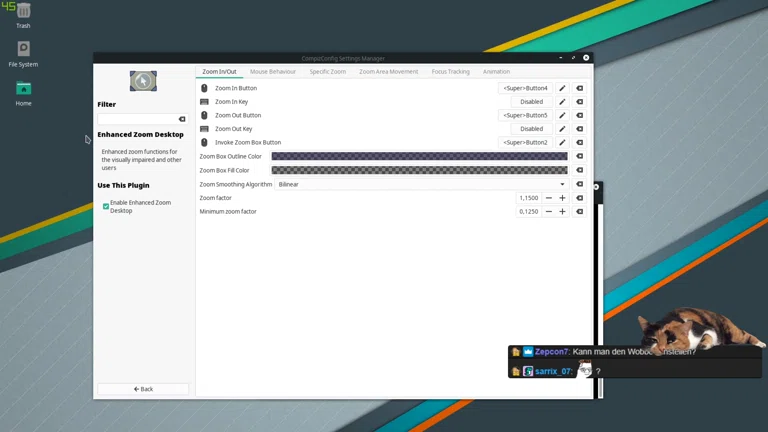The width and height of the screenshot is (768, 432).
Task: Reset Minimum zoom factor to default
Action: click(579, 212)
